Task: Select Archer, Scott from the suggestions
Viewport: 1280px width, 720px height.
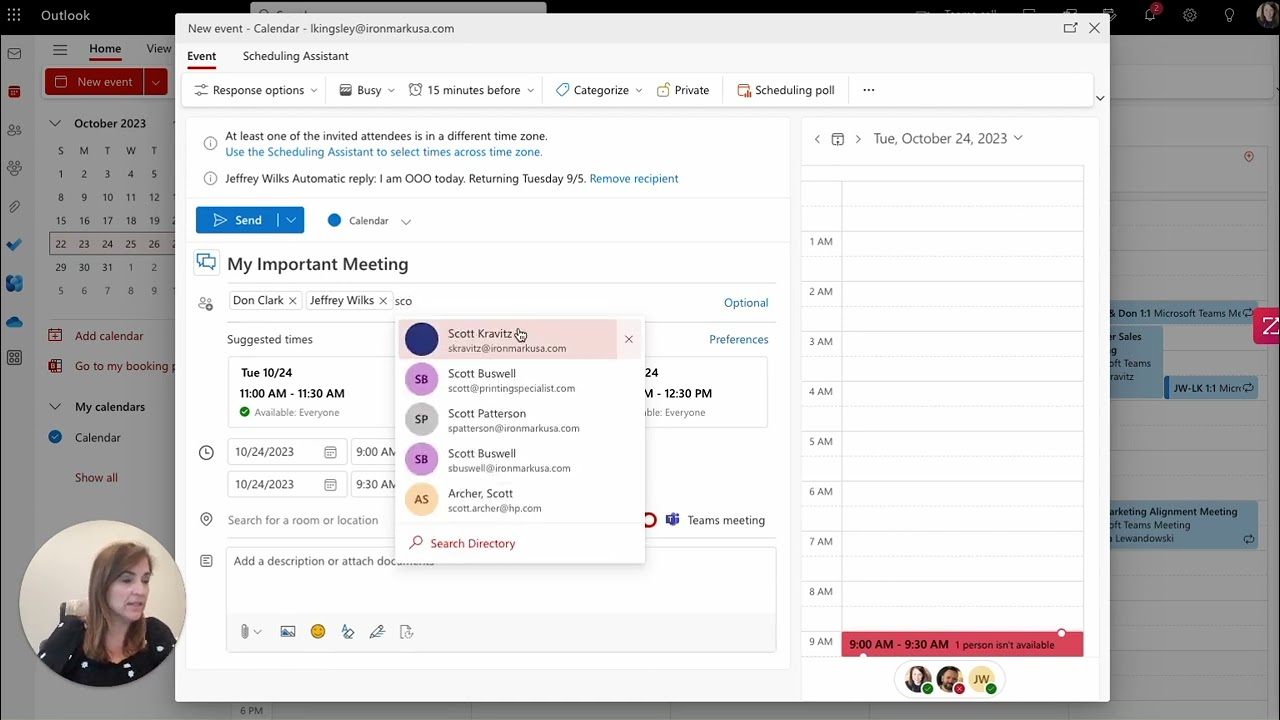Action: coord(520,500)
